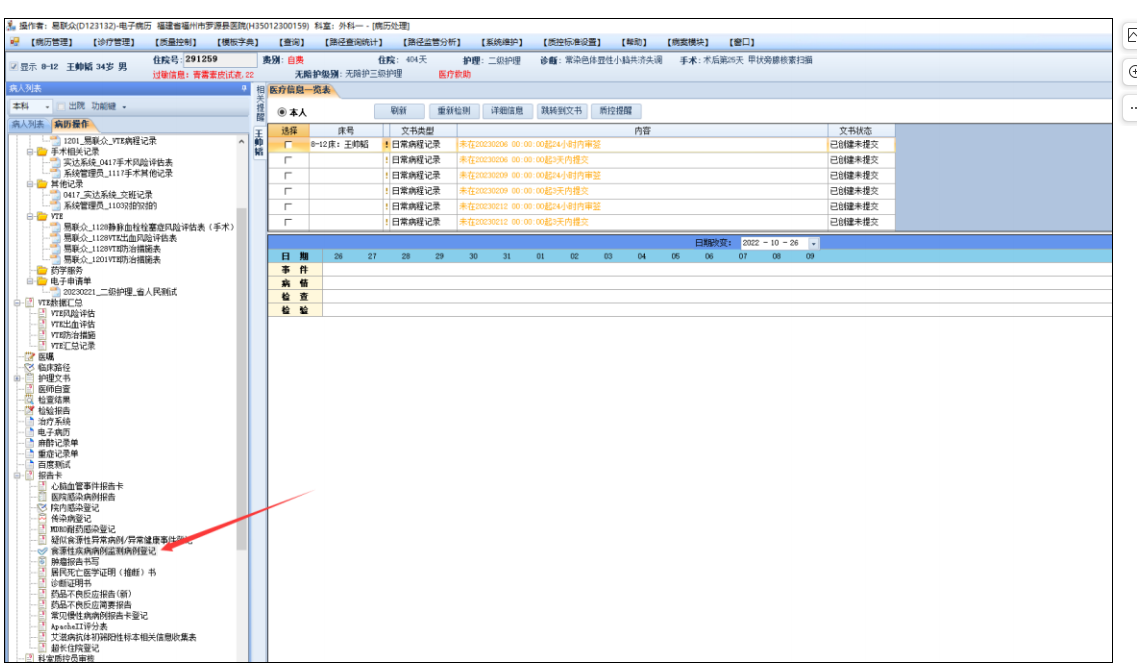Image resolution: width=1137 pixels, height=667 pixels.
Task: Click the 百度测试 document icon
Action: pyautogui.click(x=30, y=465)
